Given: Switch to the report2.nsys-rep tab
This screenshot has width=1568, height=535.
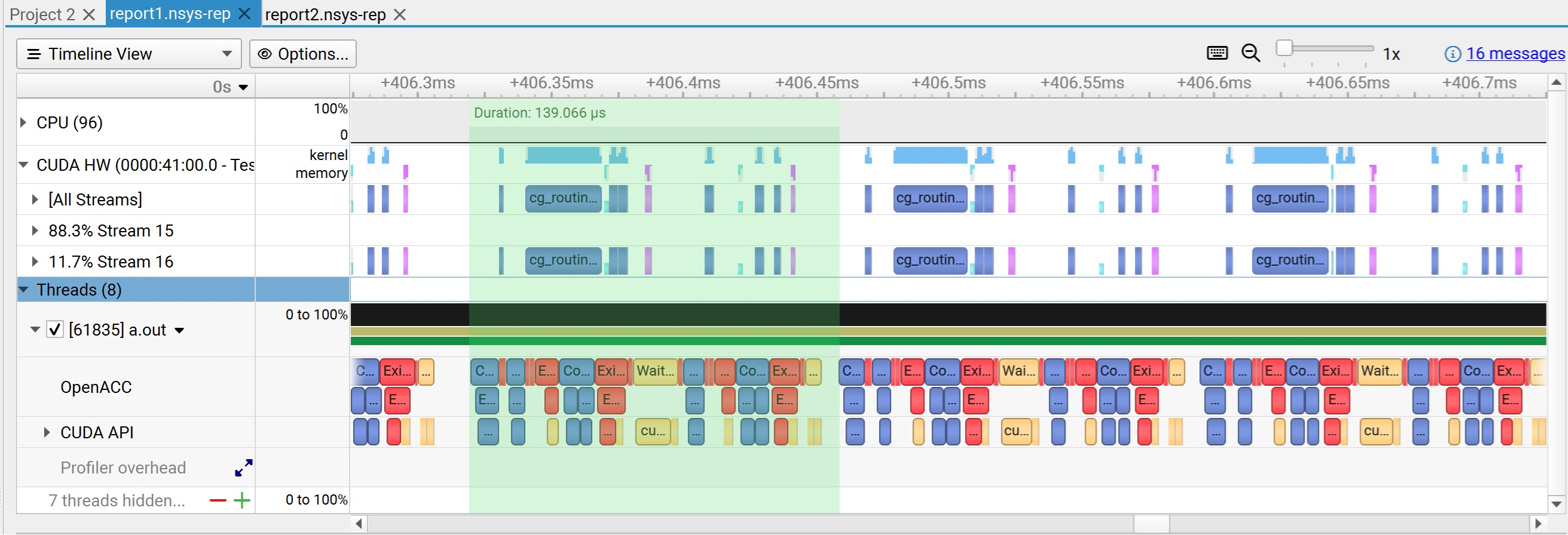Looking at the screenshot, I should coord(325,14).
